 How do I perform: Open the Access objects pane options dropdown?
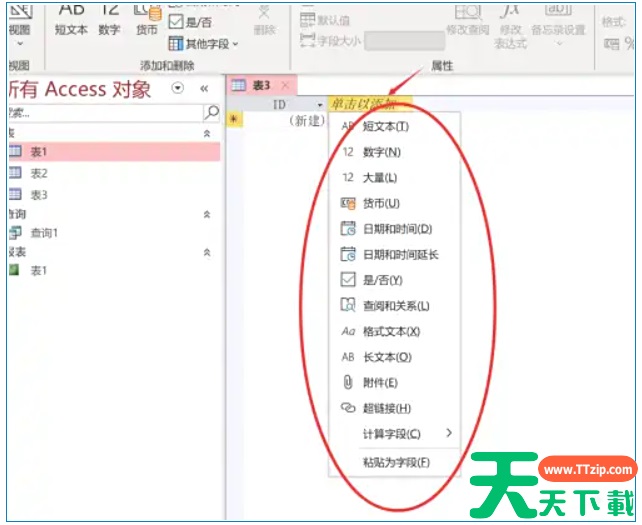point(178,88)
